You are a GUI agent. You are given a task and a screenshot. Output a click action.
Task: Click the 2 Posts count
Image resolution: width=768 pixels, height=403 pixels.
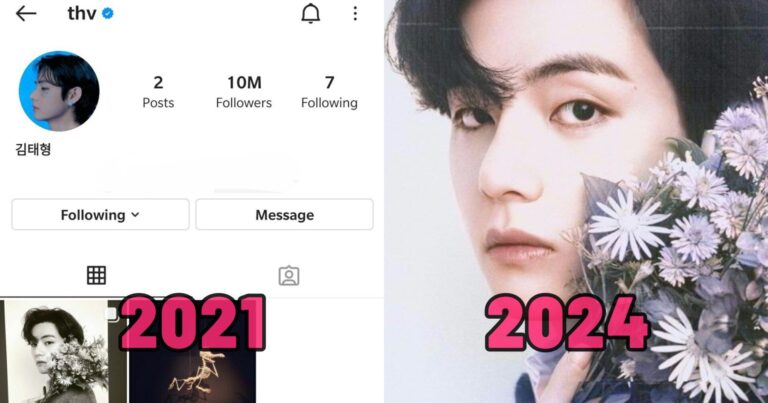158,92
